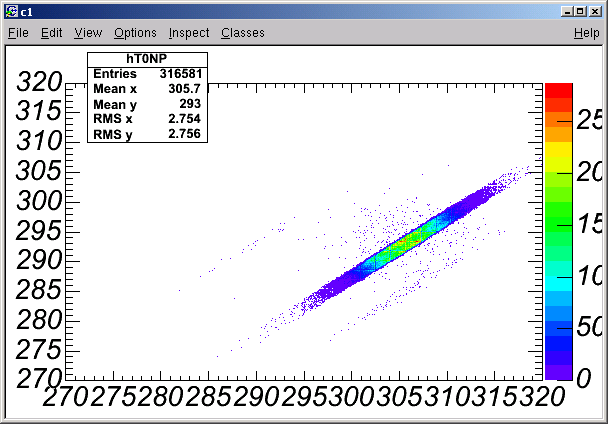The height and width of the screenshot is (424, 608).
Task: Maximize the c1 canvas window
Action: 580,12
